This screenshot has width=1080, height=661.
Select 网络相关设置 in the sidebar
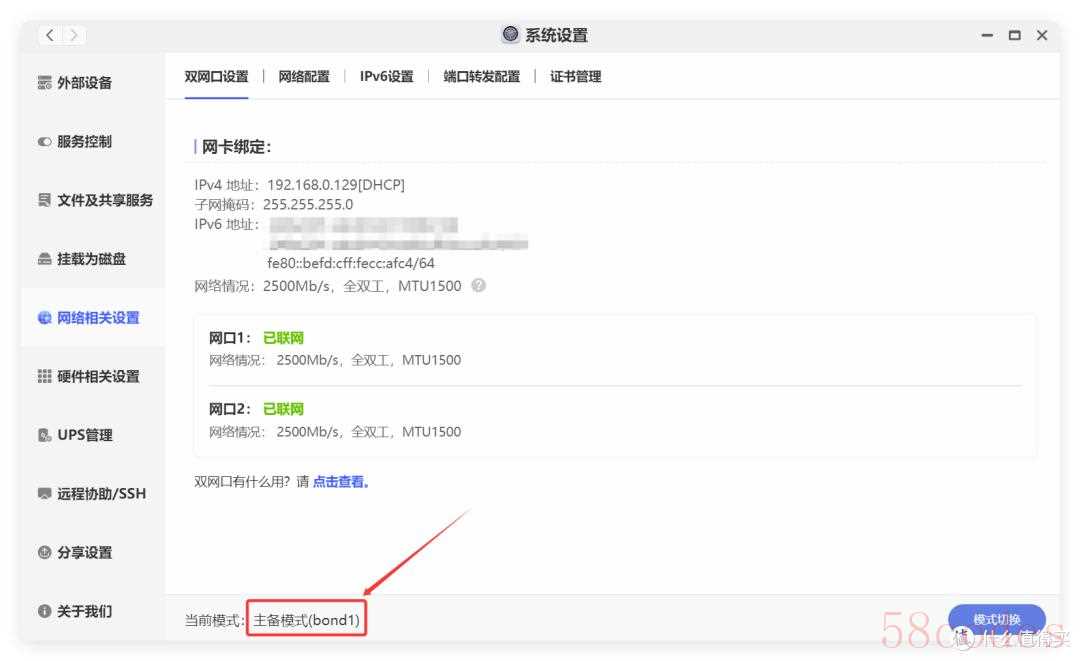pos(98,317)
